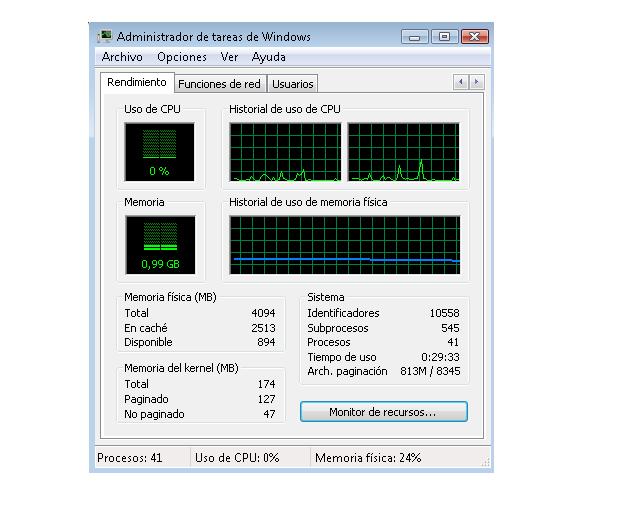Click the Paginado value 127
Viewport: 640px width, 512px height.
pos(267,399)
